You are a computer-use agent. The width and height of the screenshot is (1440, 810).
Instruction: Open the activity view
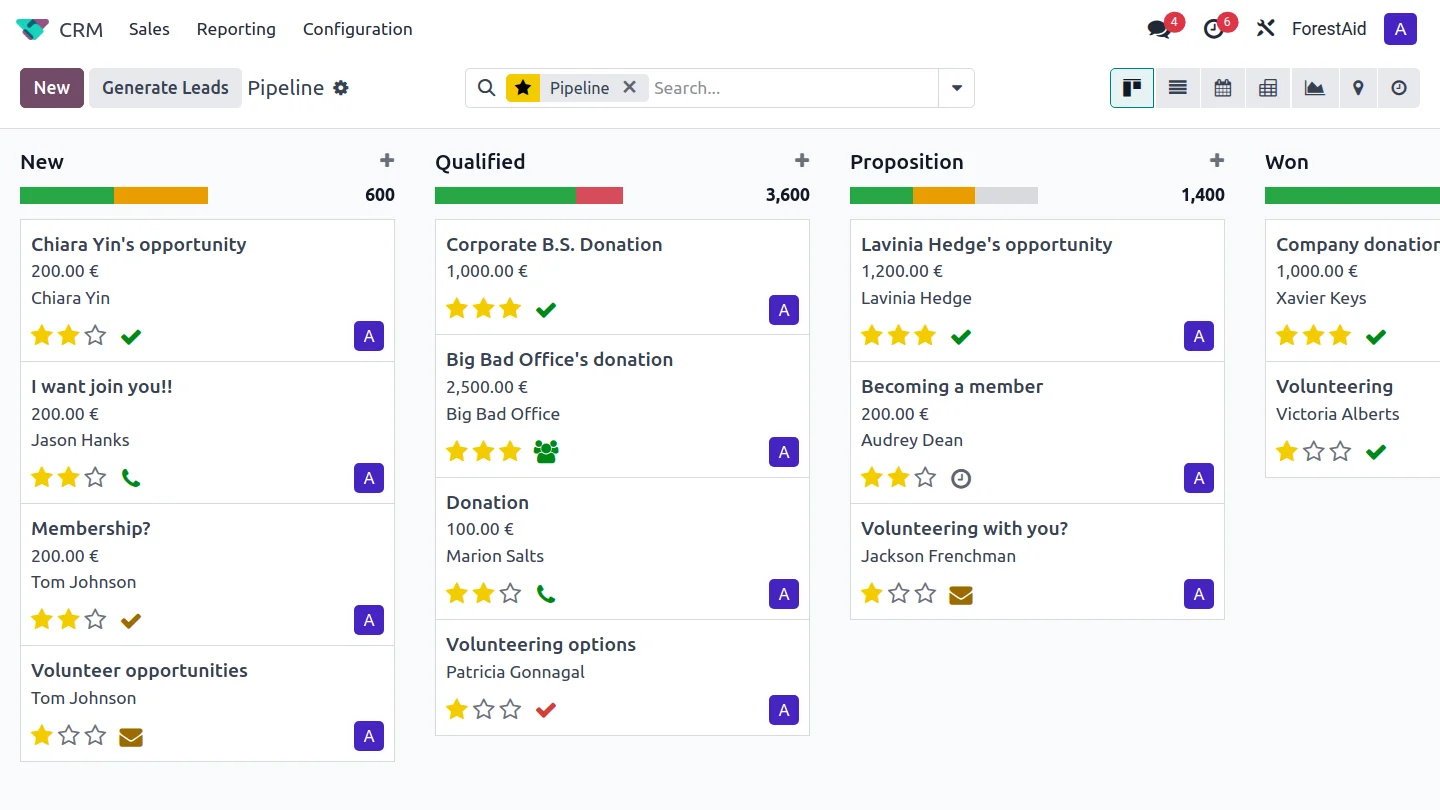pyautogui.click(x=1399, y=88)
